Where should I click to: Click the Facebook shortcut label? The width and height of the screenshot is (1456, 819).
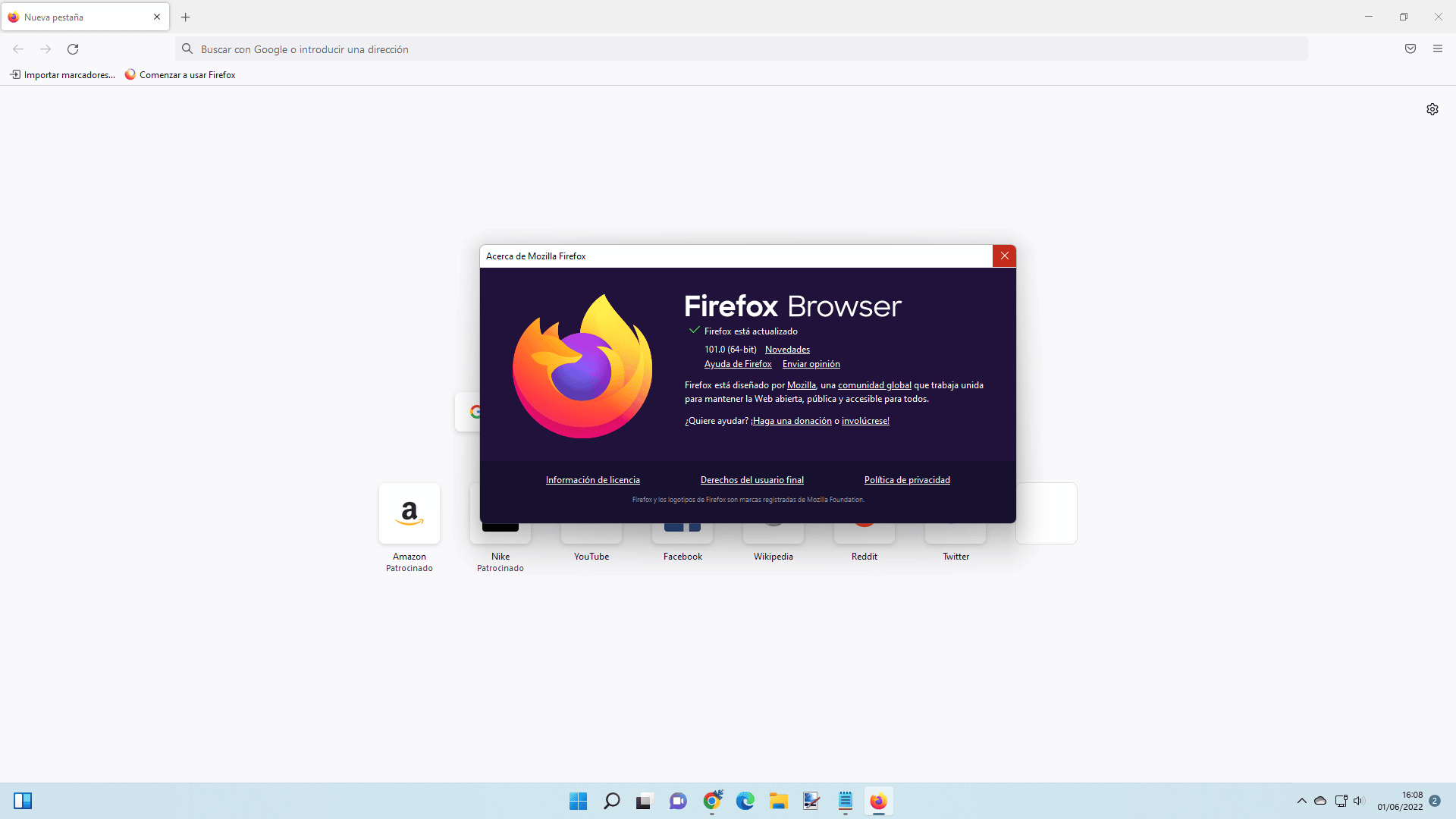click(x=682, y=557)
